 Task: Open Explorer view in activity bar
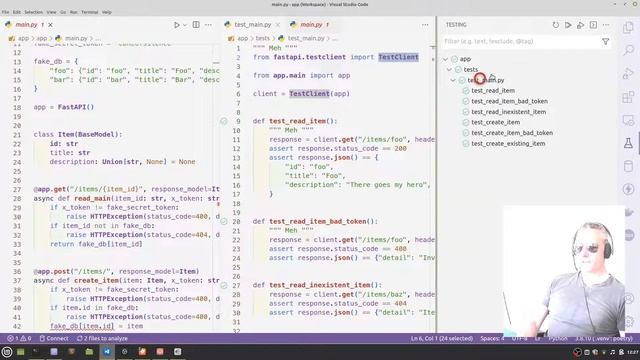(x=628, y=28)
